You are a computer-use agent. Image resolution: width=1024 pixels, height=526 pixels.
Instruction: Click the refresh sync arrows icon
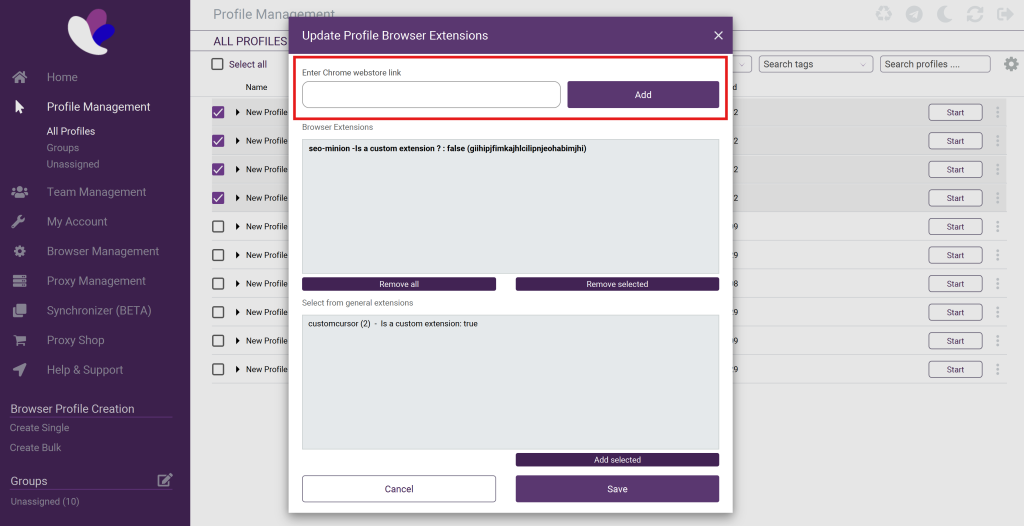pos(976,14)
